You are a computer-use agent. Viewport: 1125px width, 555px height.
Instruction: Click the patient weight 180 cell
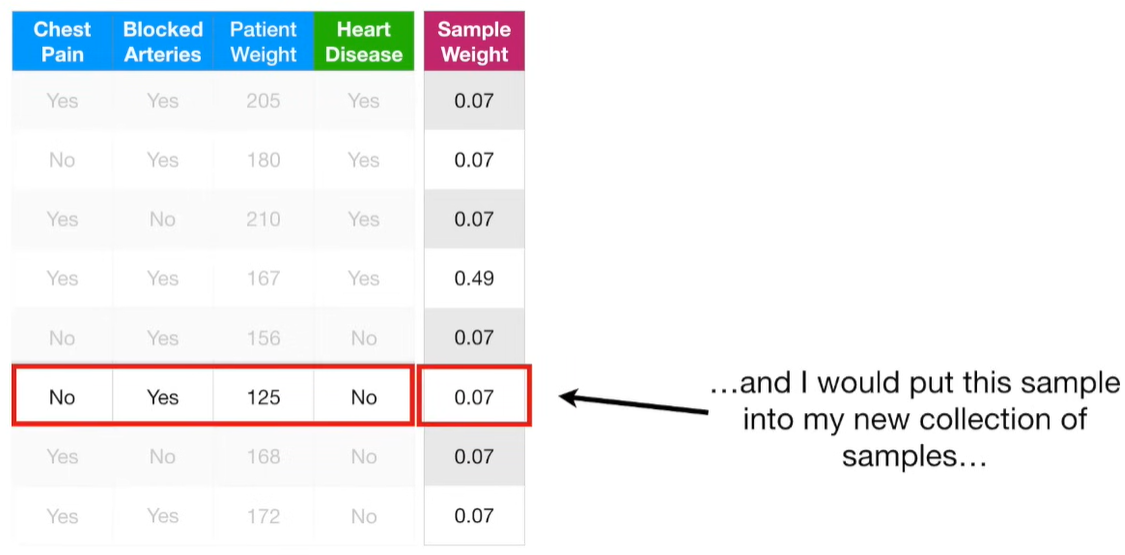263,160
